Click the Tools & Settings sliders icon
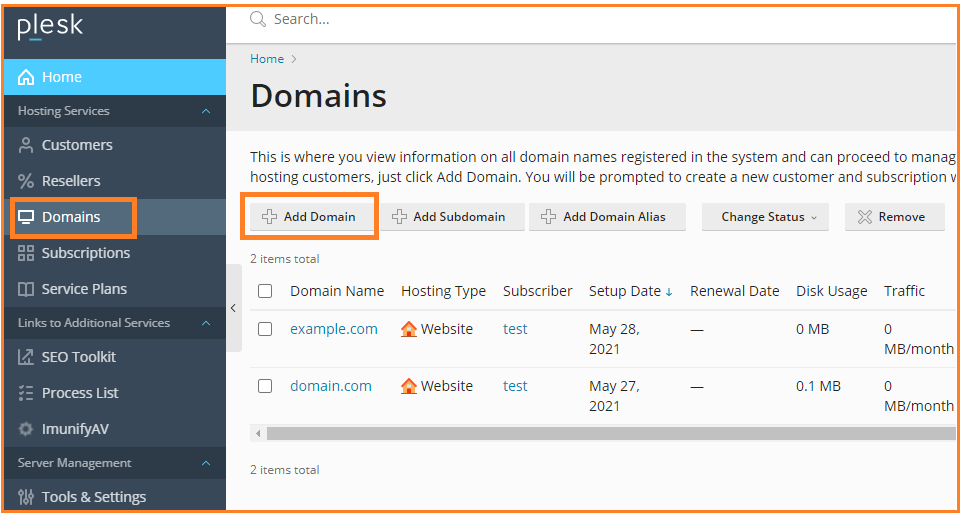This screenshot has height=525, width=971. 26,497
